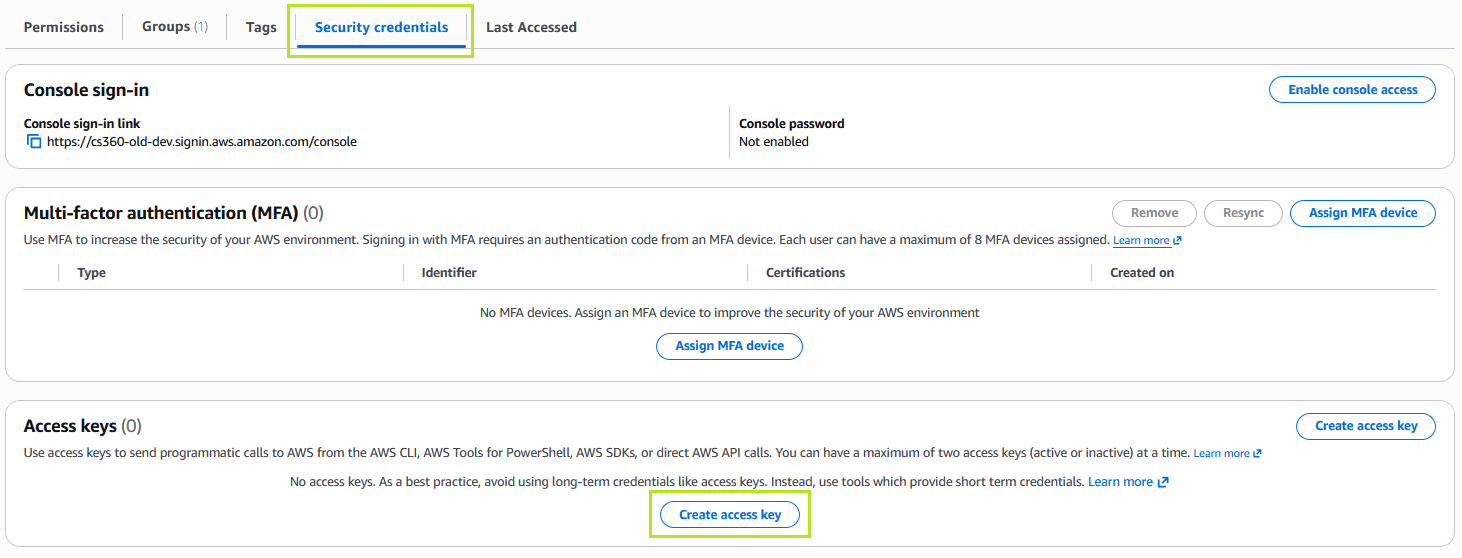Sort MFA table by Type column
This screenshot has height=558, width=1462.
click(x=91, y=273)
